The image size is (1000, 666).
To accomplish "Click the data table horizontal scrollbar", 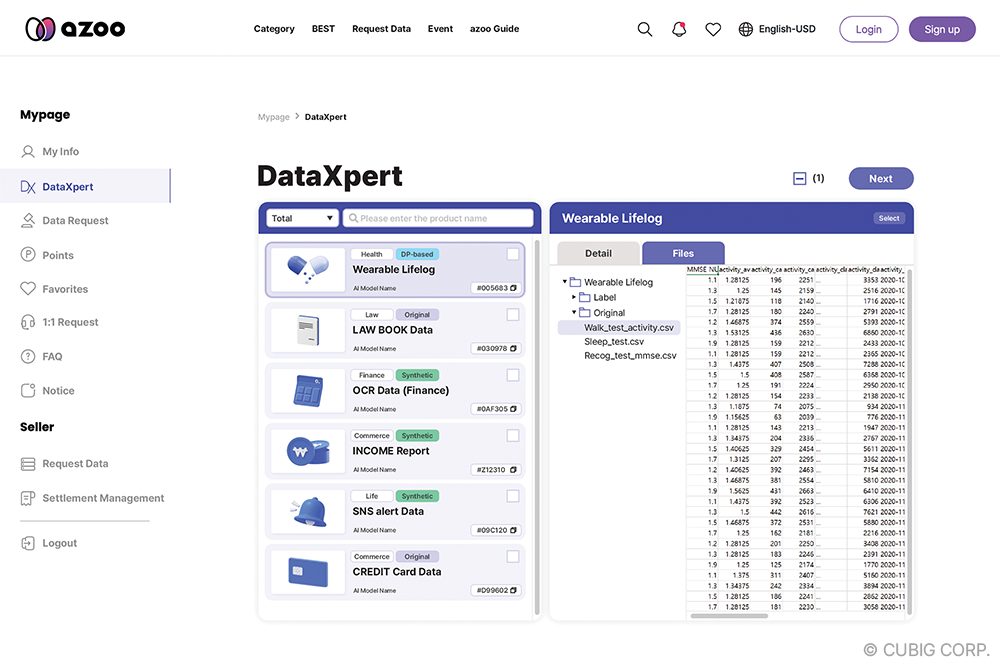I will (x=729, y=616).
